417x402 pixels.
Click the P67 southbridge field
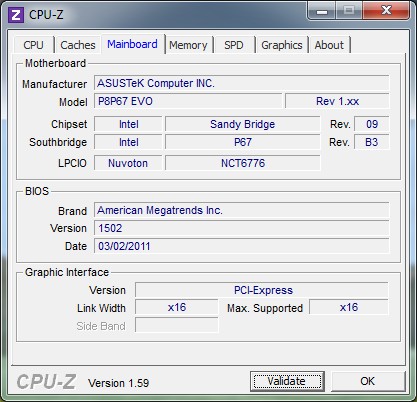click(242, 142)
